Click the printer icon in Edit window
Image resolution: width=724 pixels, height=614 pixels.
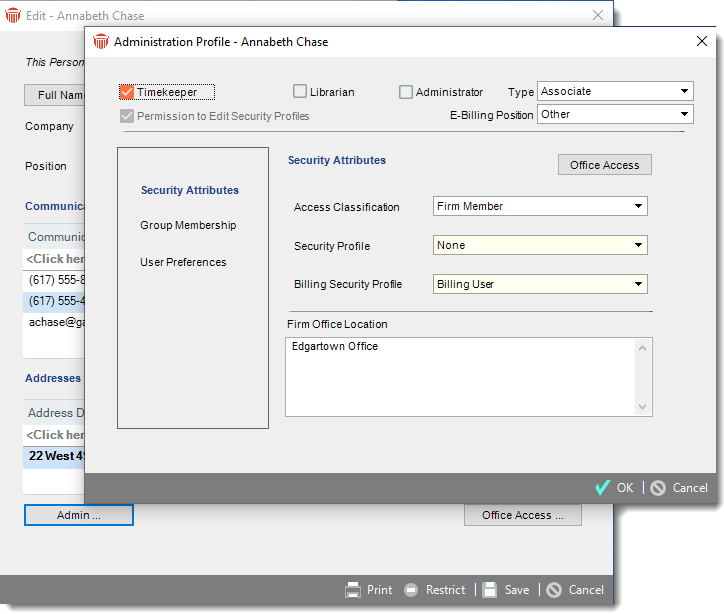click(x=353, y=590)
